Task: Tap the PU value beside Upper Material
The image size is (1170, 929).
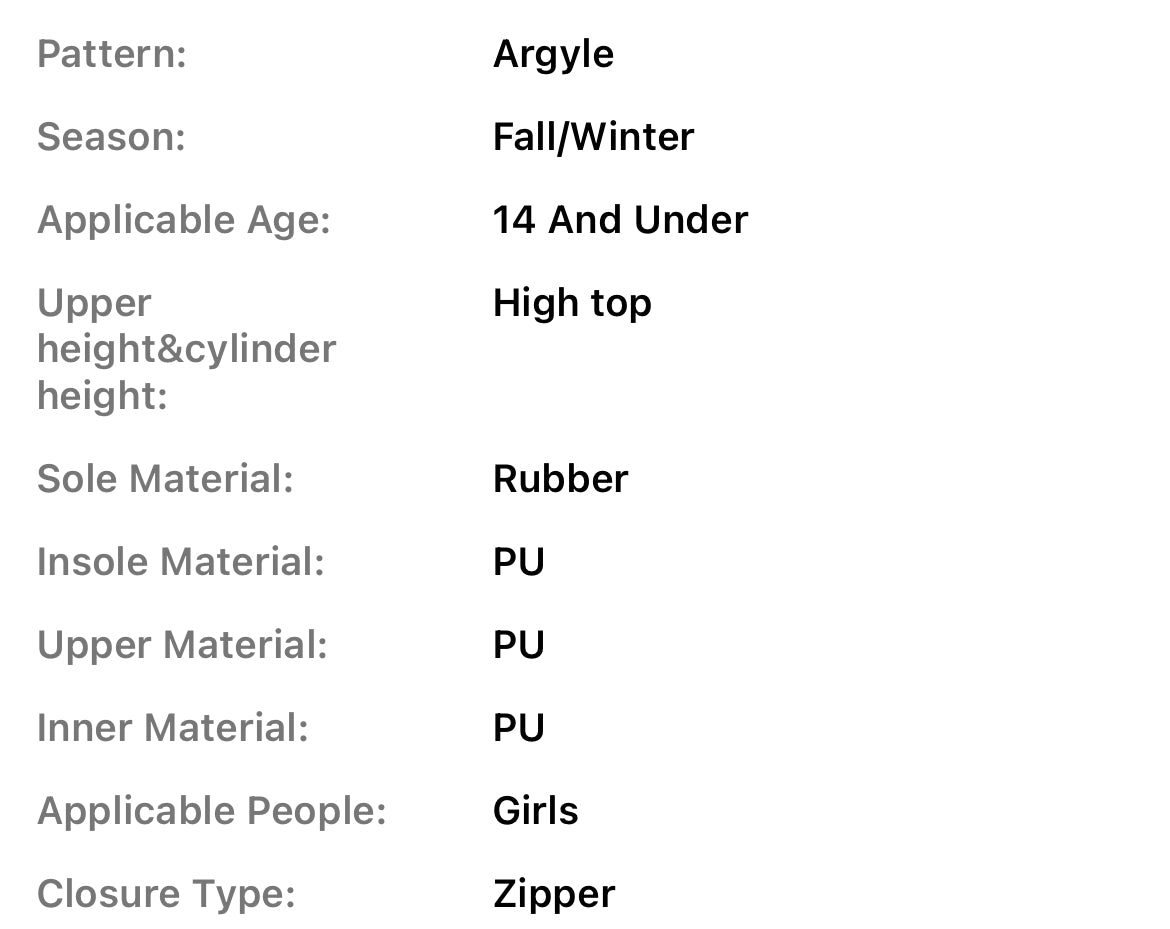Action: click(519, 645)
